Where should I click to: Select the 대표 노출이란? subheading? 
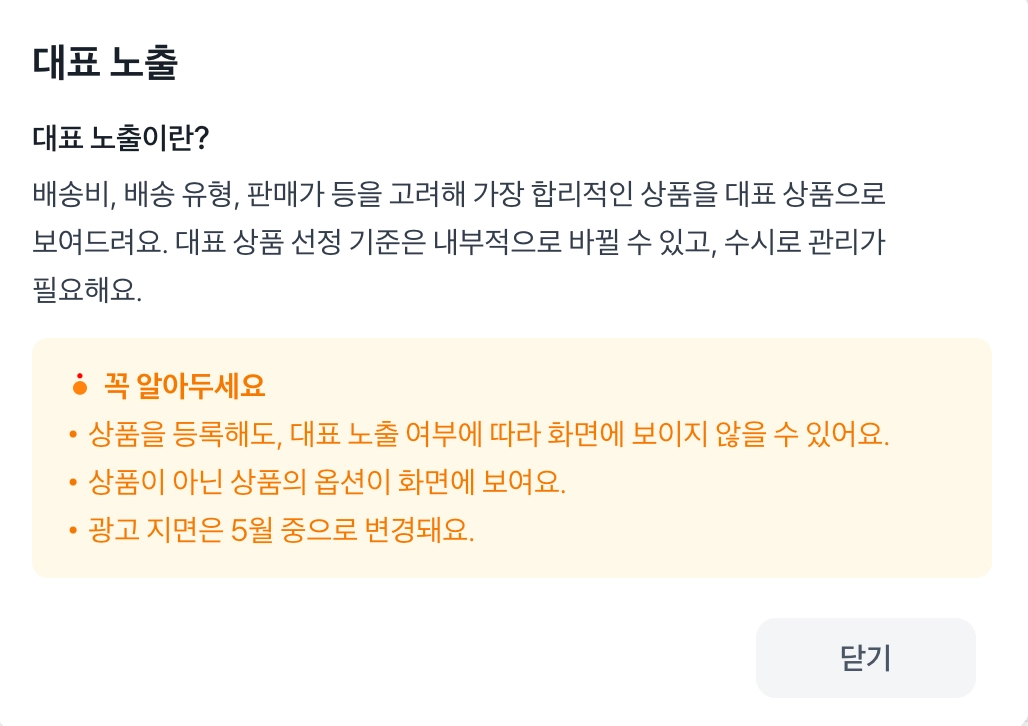[120, 139]
